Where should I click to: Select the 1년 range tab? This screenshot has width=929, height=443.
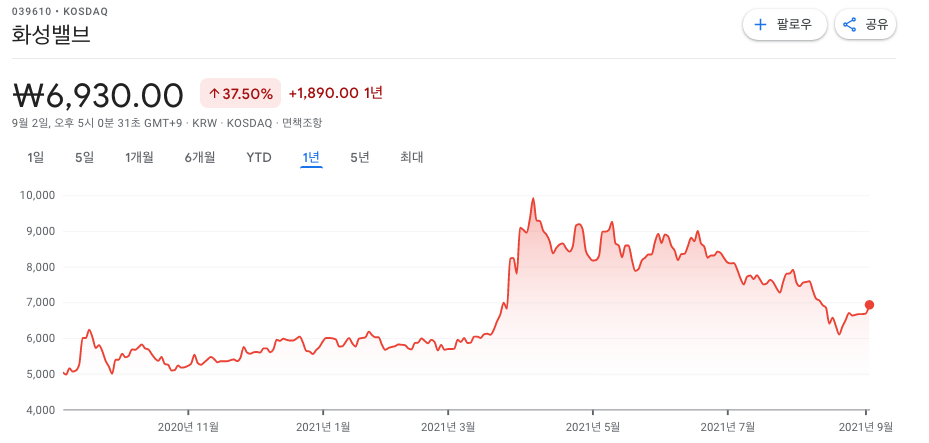coord(311,157)
